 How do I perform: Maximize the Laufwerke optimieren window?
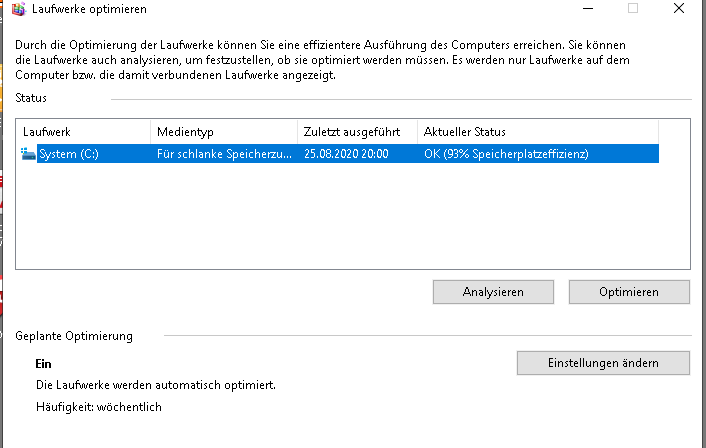pyautogui.click(x=633, y=8)
